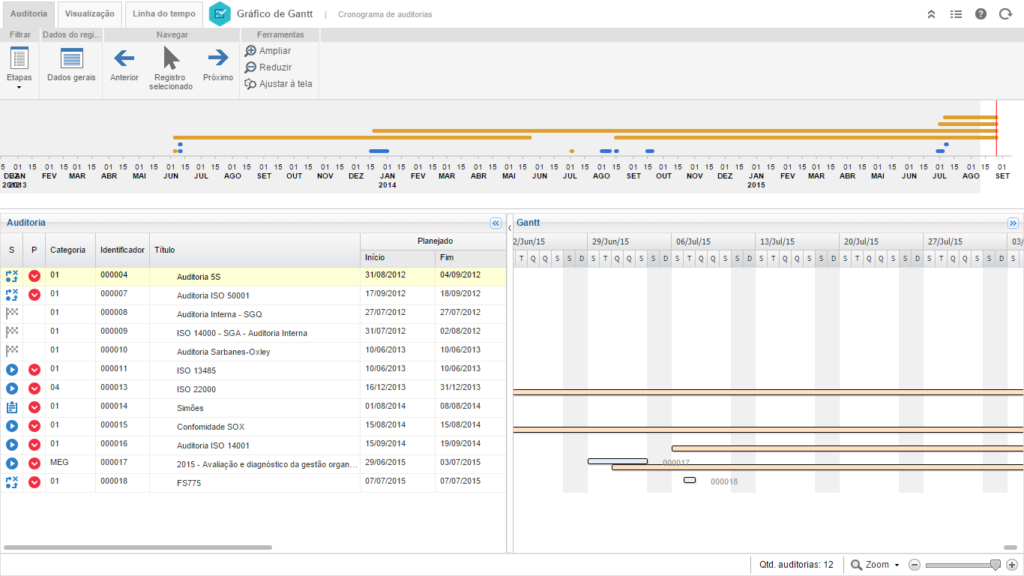Click the play status icon for ISO 13485
This screenshot has width=1024, height=576.
point(12,370)
